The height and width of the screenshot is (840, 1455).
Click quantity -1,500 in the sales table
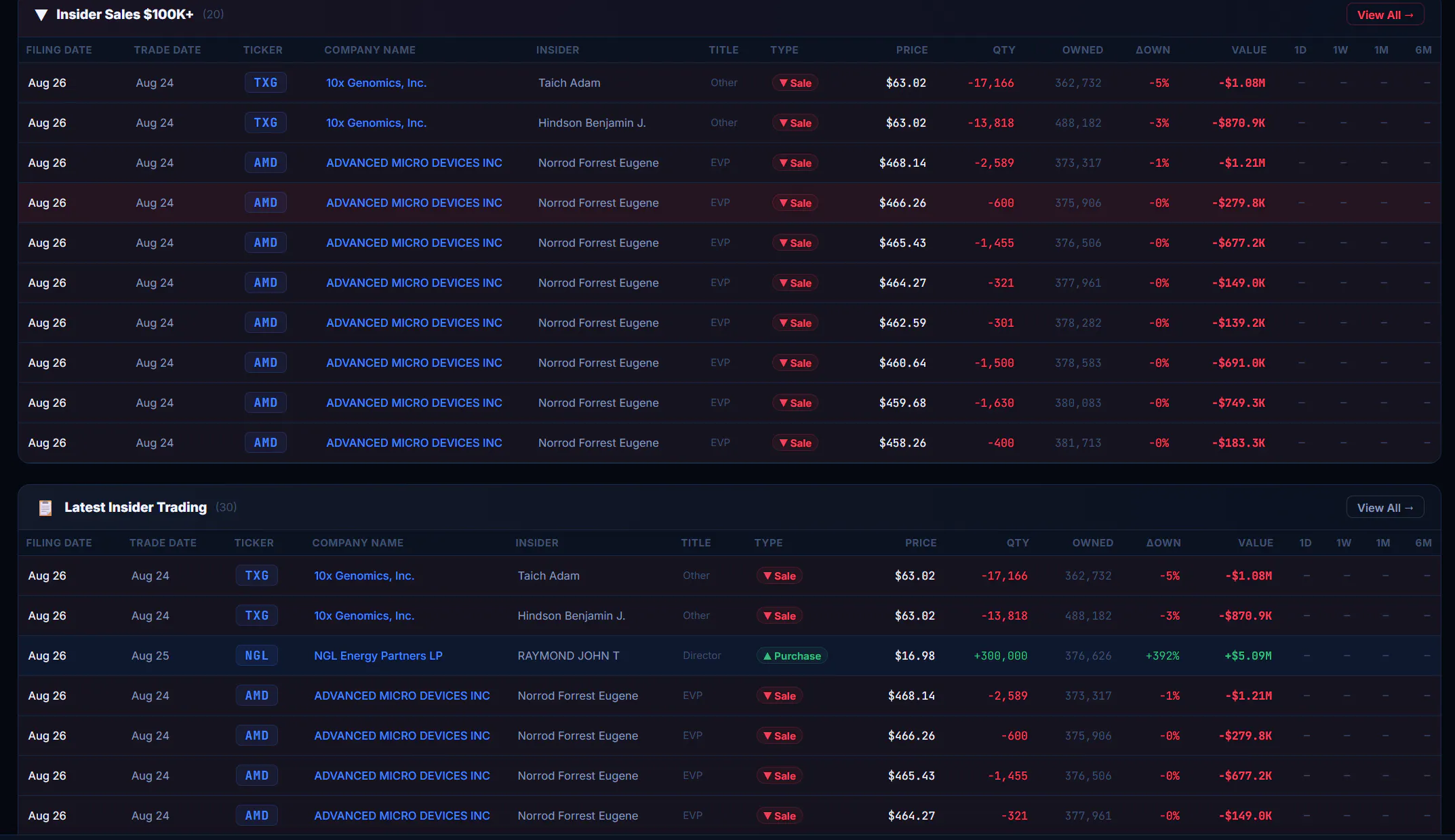pyautogui.click(x=994, y=363)
